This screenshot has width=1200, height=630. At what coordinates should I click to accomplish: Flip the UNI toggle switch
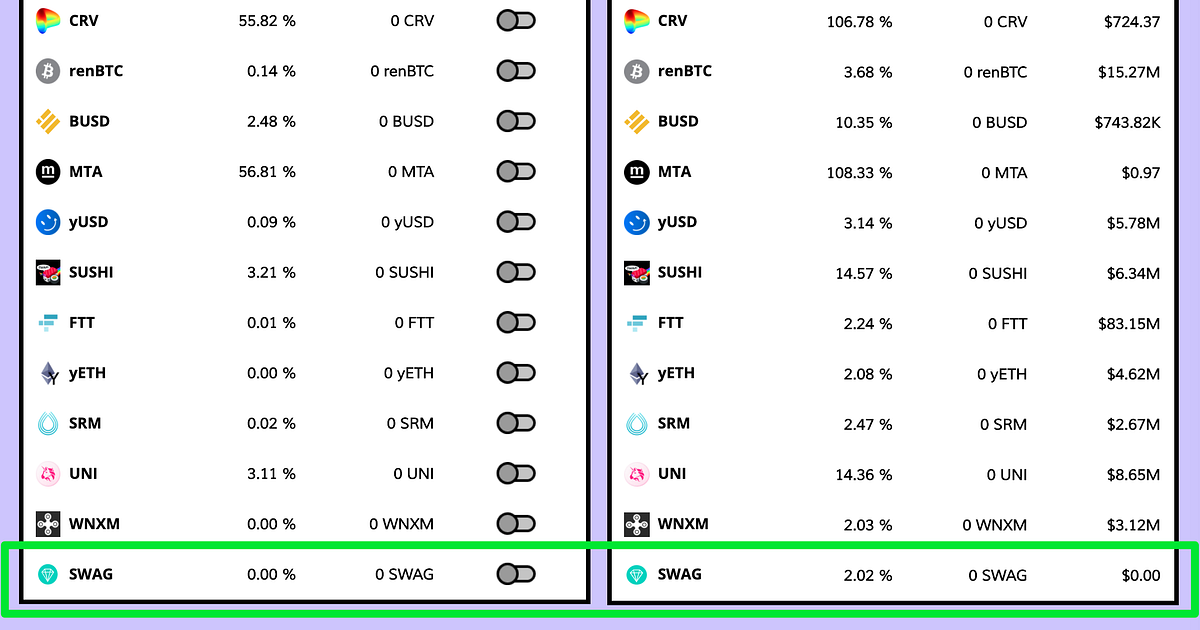pos(516,473)
